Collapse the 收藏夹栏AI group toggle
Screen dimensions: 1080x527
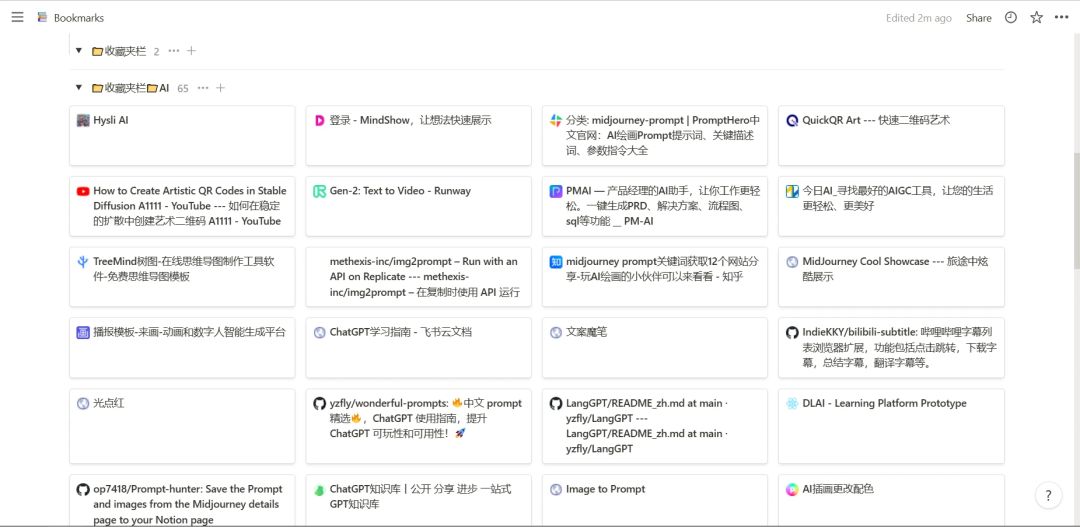click(x=79, y=87)
